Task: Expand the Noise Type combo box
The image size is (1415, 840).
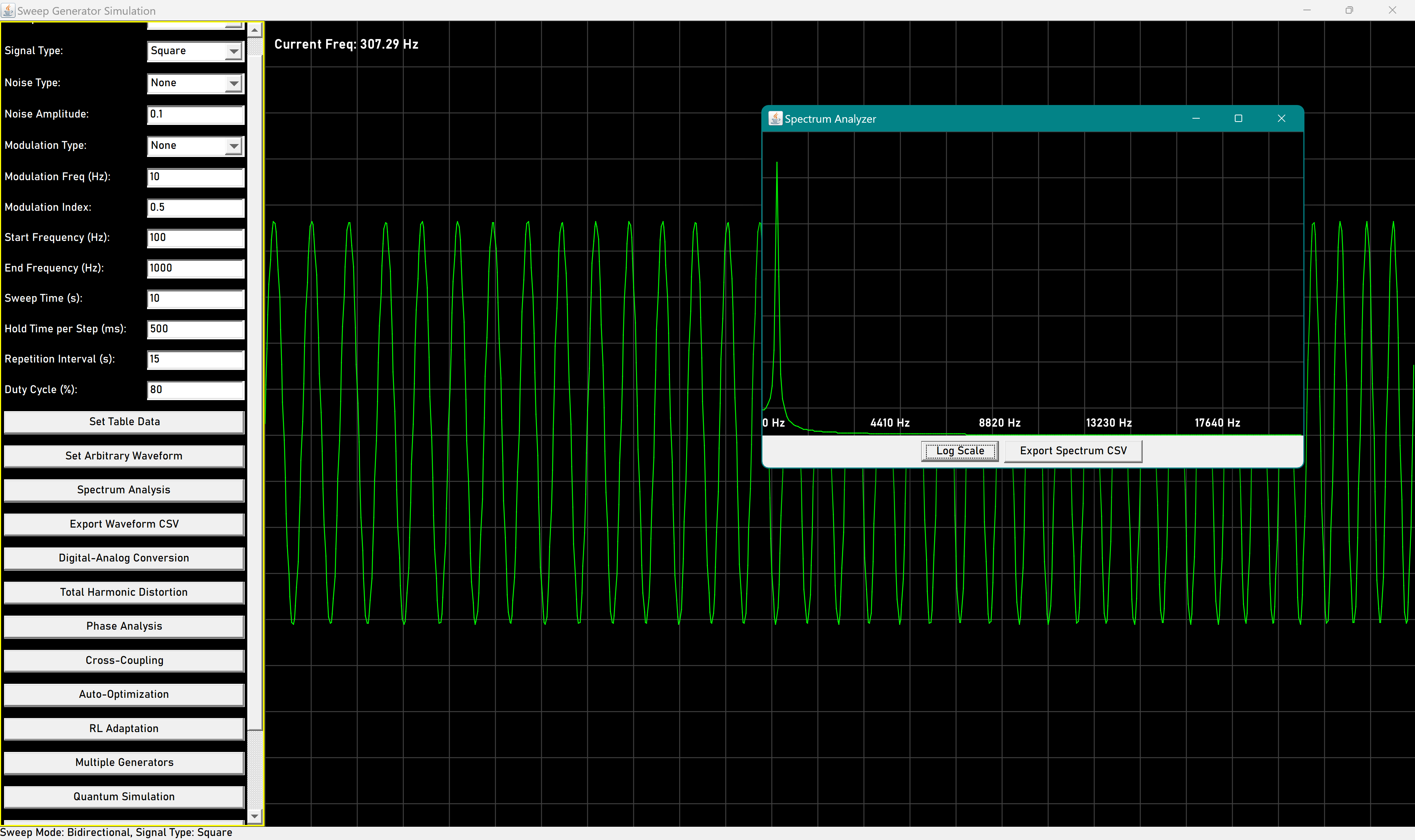Action: coord(233,83)
